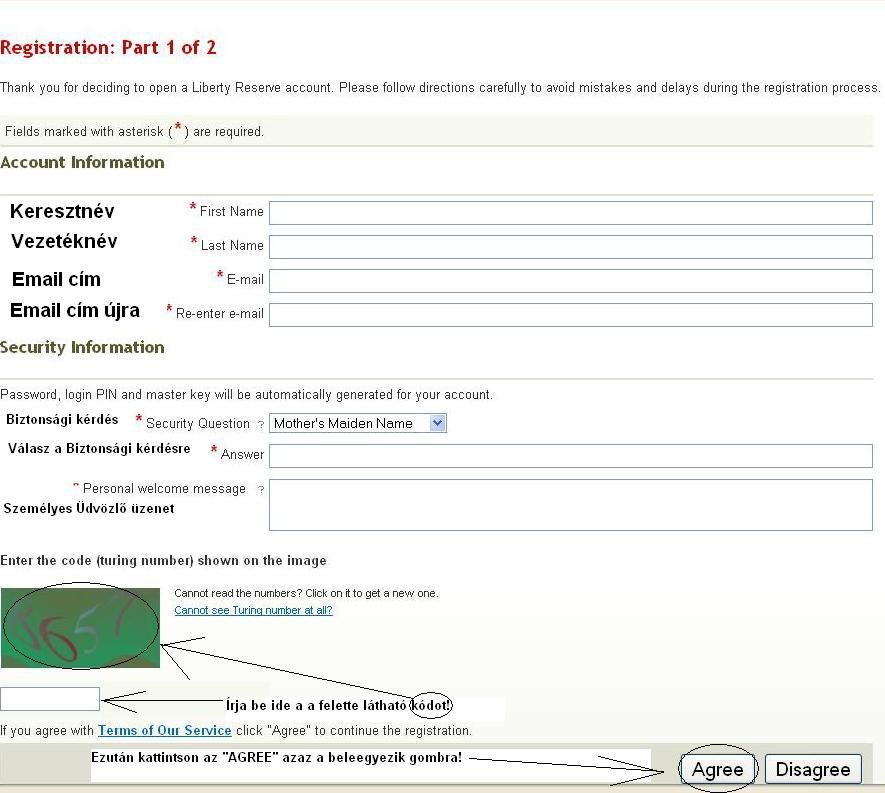Viewport: 885px width, 793px height.
Task: Click the 'Account Information' section heading
Action: pyautogui.click(x=82, y=163)
